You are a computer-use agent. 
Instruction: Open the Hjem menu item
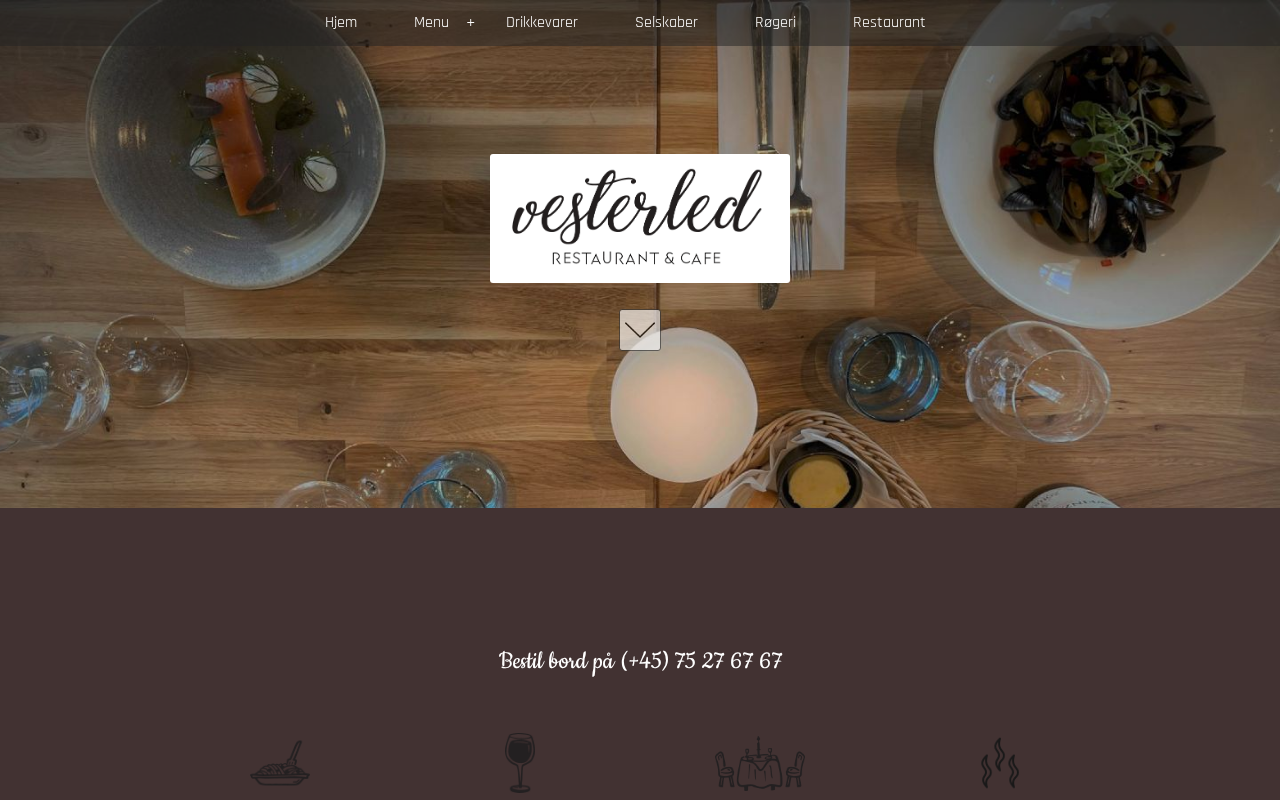point(341,23)
